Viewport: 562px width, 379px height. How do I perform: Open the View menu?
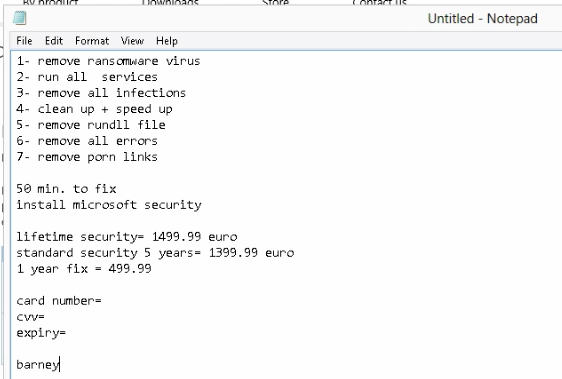click(132, 41)
